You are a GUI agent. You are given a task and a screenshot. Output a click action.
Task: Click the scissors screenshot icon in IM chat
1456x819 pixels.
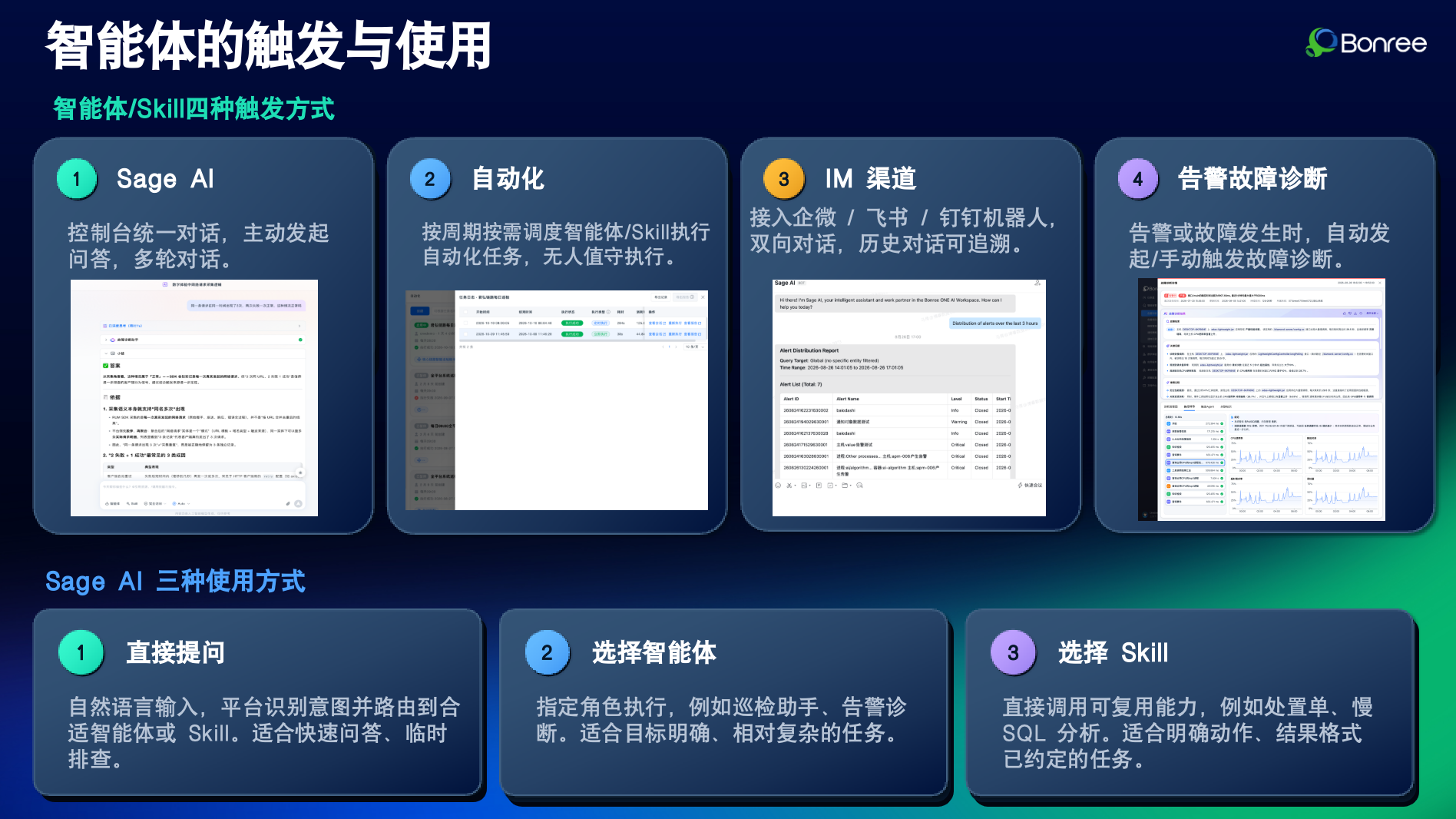click(789, 486)
